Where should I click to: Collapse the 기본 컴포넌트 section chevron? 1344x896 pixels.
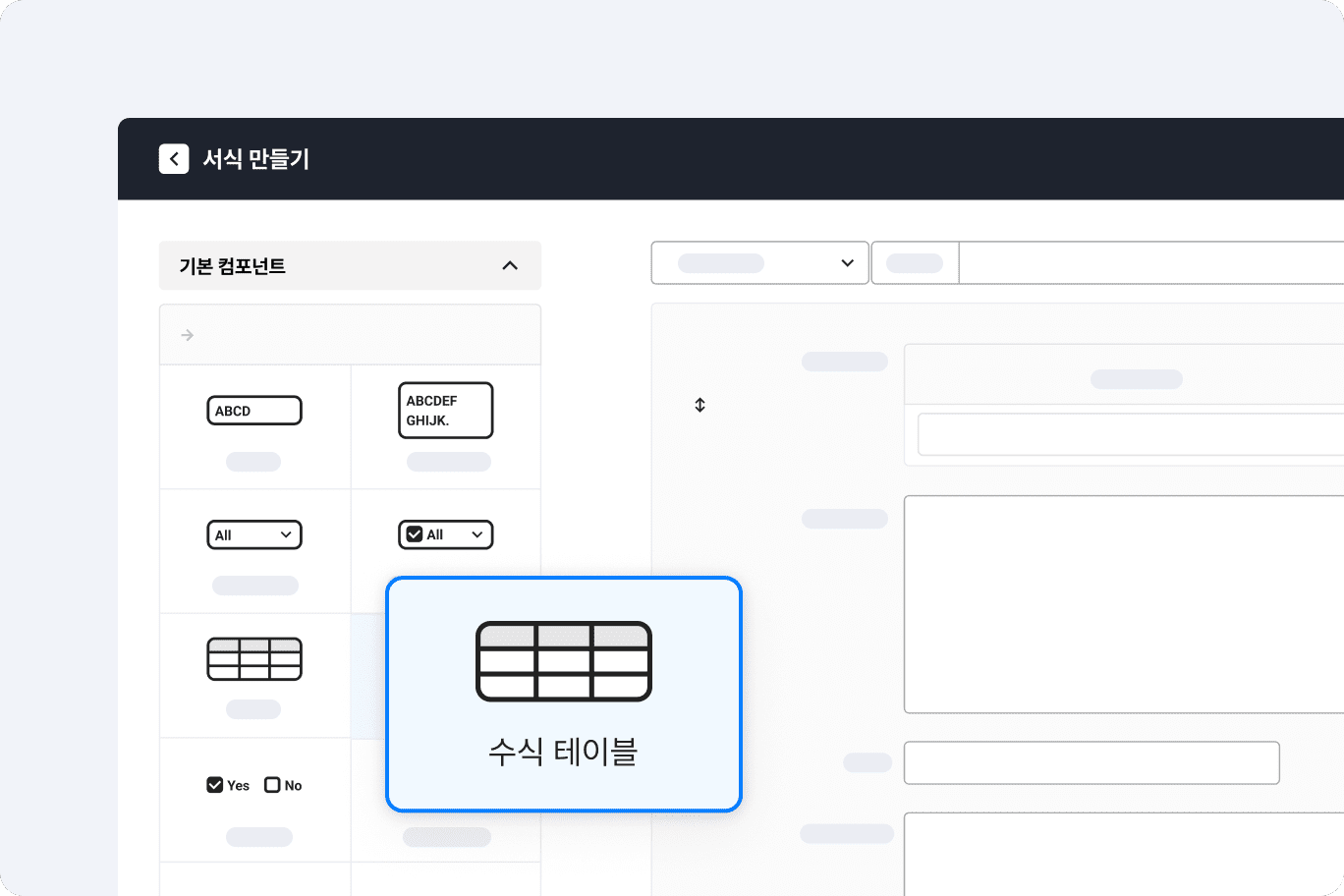point(510,266)
